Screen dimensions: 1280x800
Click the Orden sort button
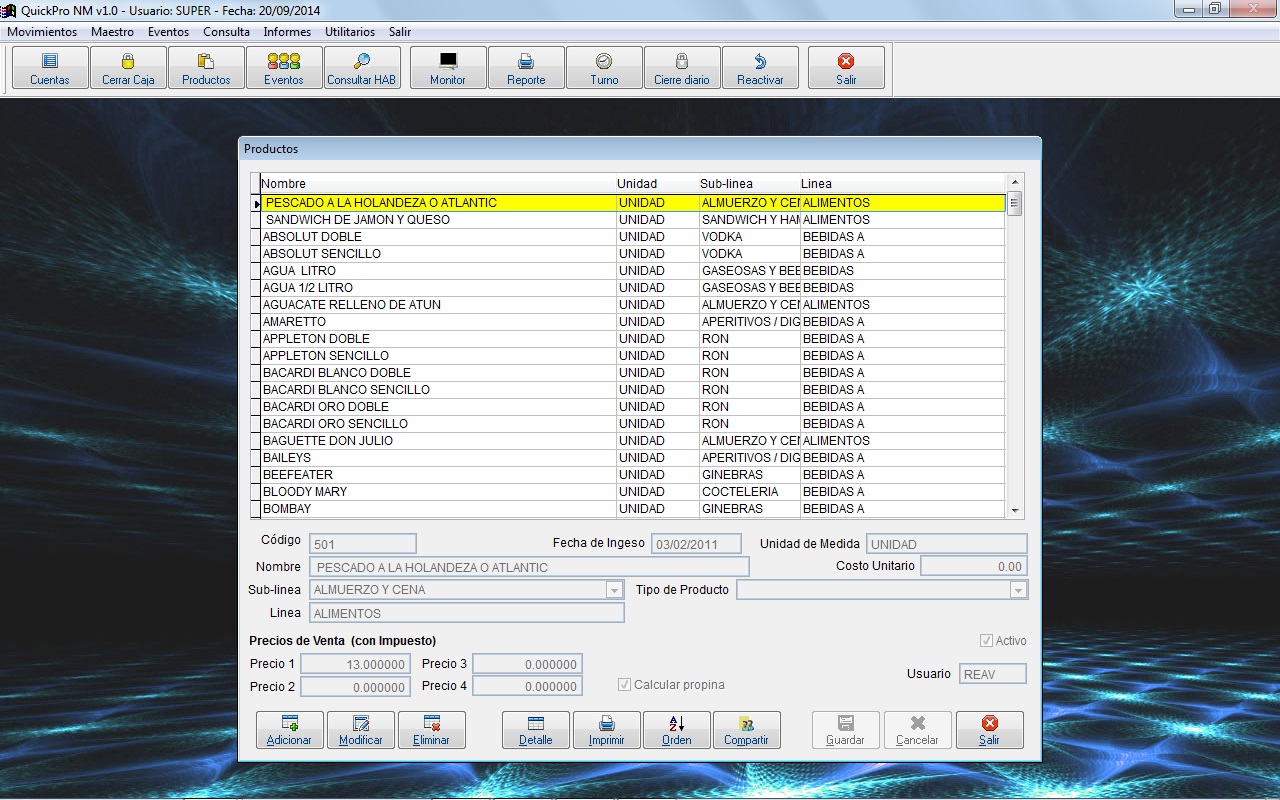pos(676,730)
